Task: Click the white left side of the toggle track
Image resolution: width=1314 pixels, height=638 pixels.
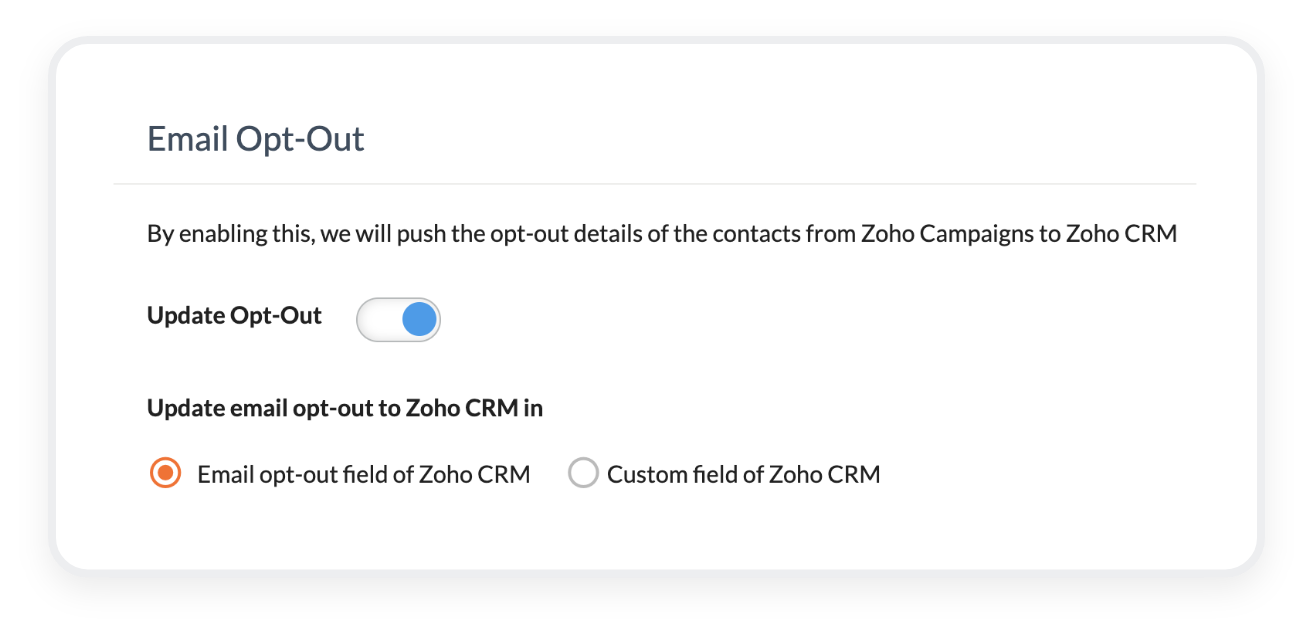Action: coord(378,320)
